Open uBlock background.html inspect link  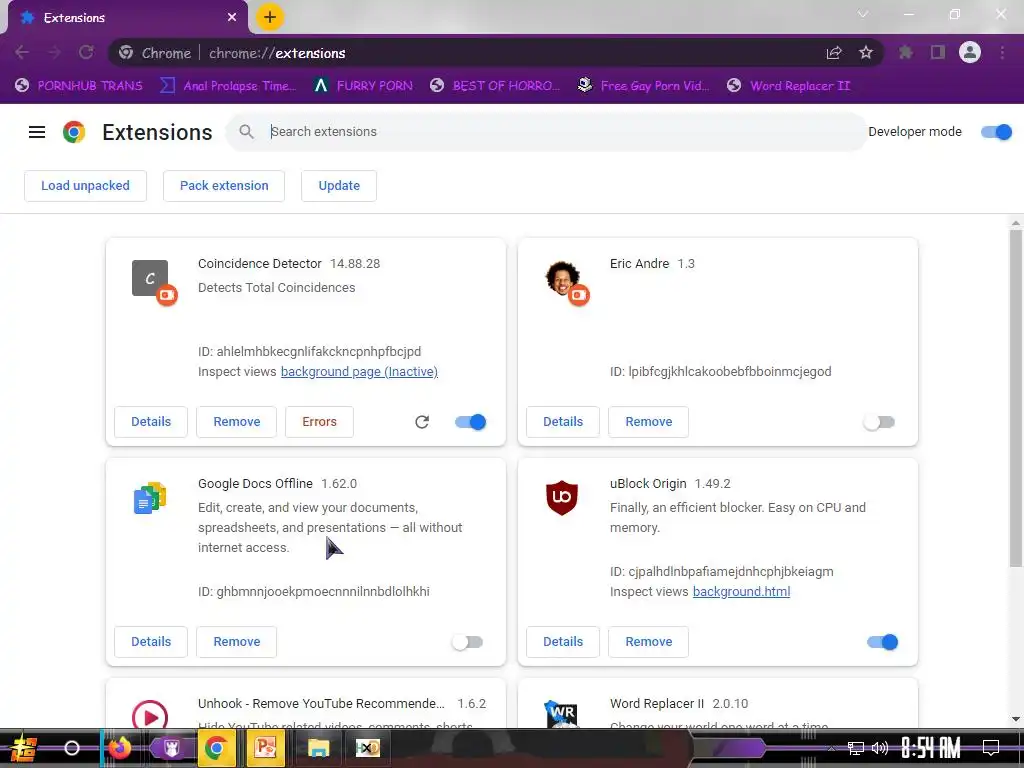tap(741, 592)
